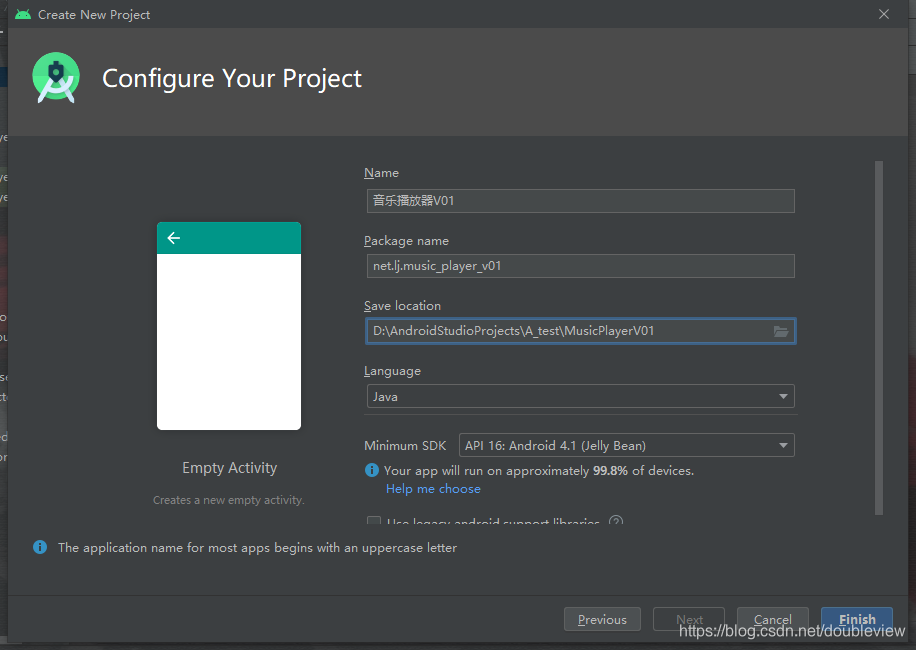Click the vertical scrollbar of the form
The width and height of the screenshot is (916, 650).
(x=879, y=338)
